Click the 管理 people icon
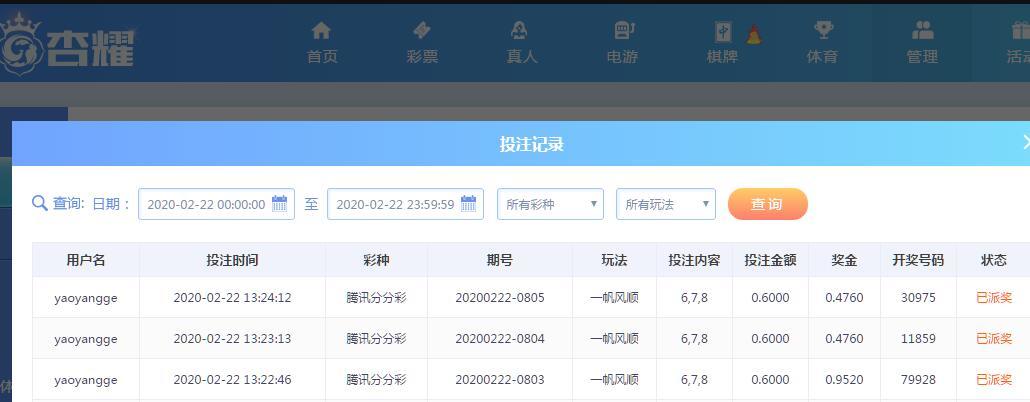 pyautogui.click(x=923, y=30)
